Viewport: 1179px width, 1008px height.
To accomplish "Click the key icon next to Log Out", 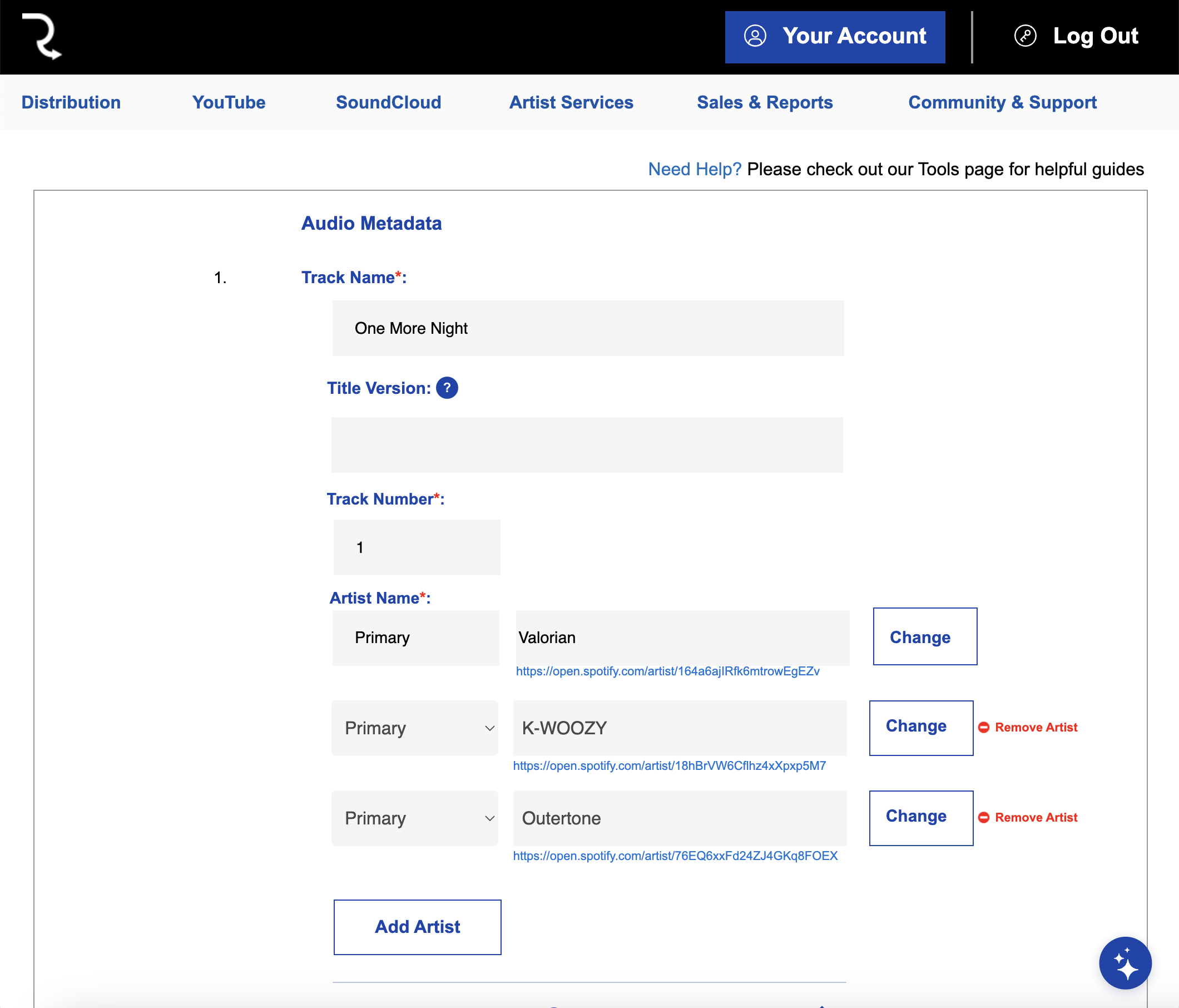I will coord(1025,36).
